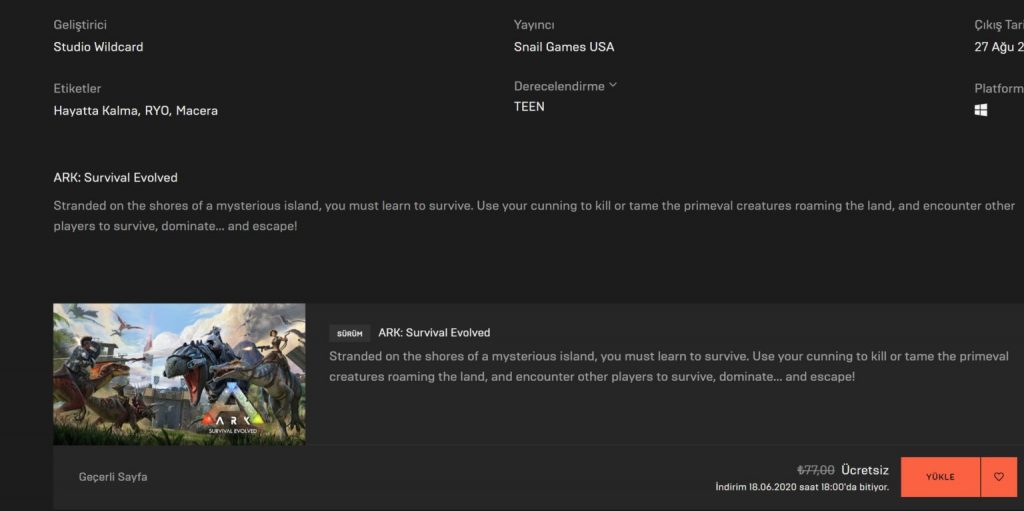
Task: Click the Ücretsiz price label
Action: click(x=865, y=470)
